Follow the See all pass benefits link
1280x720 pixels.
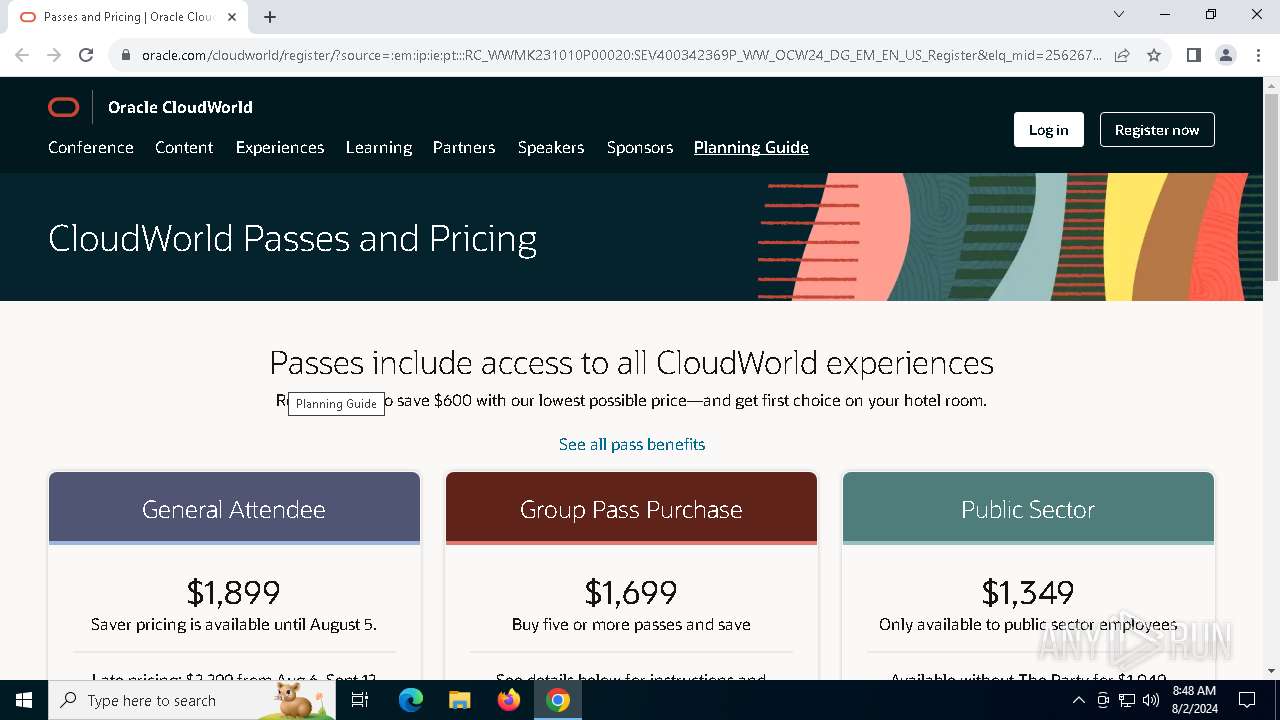pyautogui.click(x=632, y=444)
